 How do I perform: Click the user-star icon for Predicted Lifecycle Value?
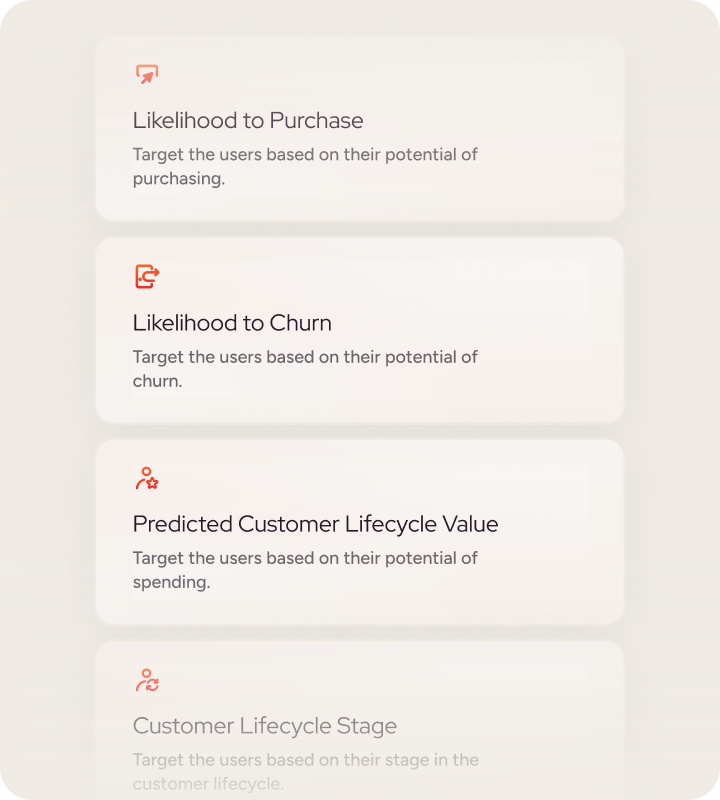[147, 478]
